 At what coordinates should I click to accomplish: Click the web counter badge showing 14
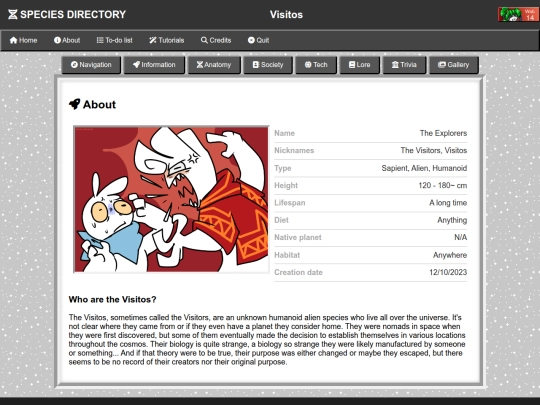tap(518, 14)
